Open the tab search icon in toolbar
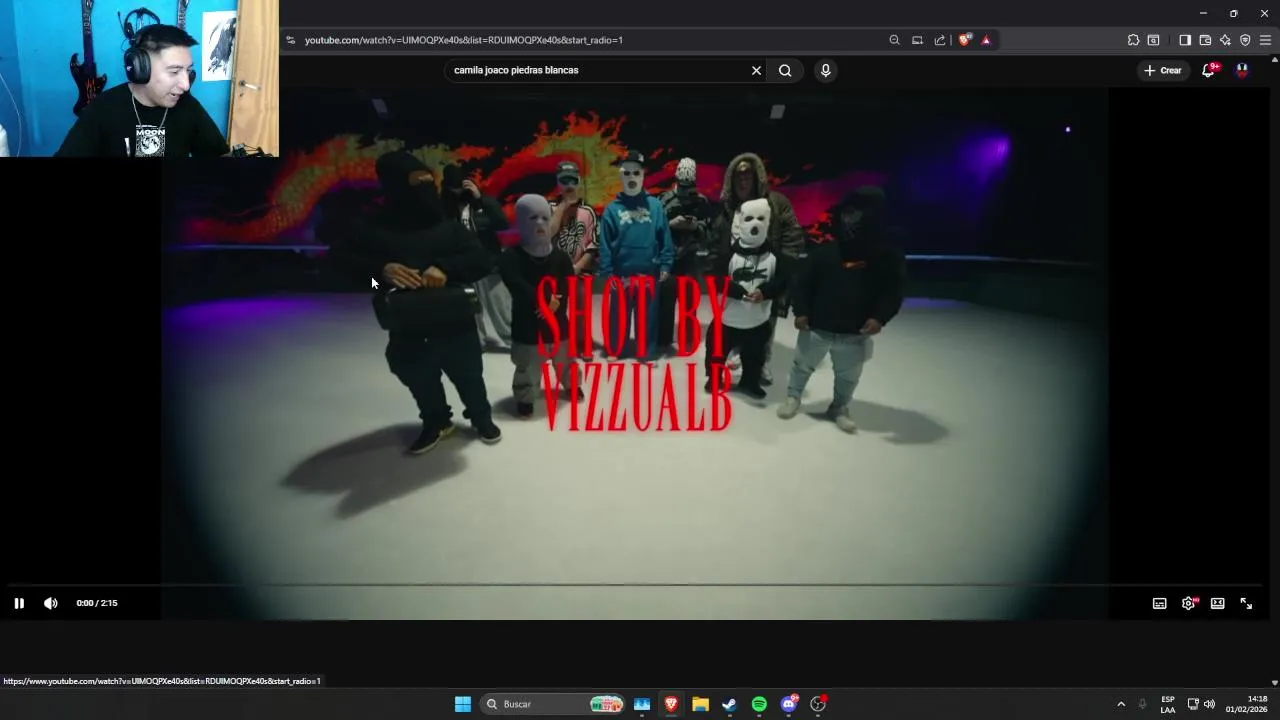This screenshot has height=720, width=1280. point(1153,40)
